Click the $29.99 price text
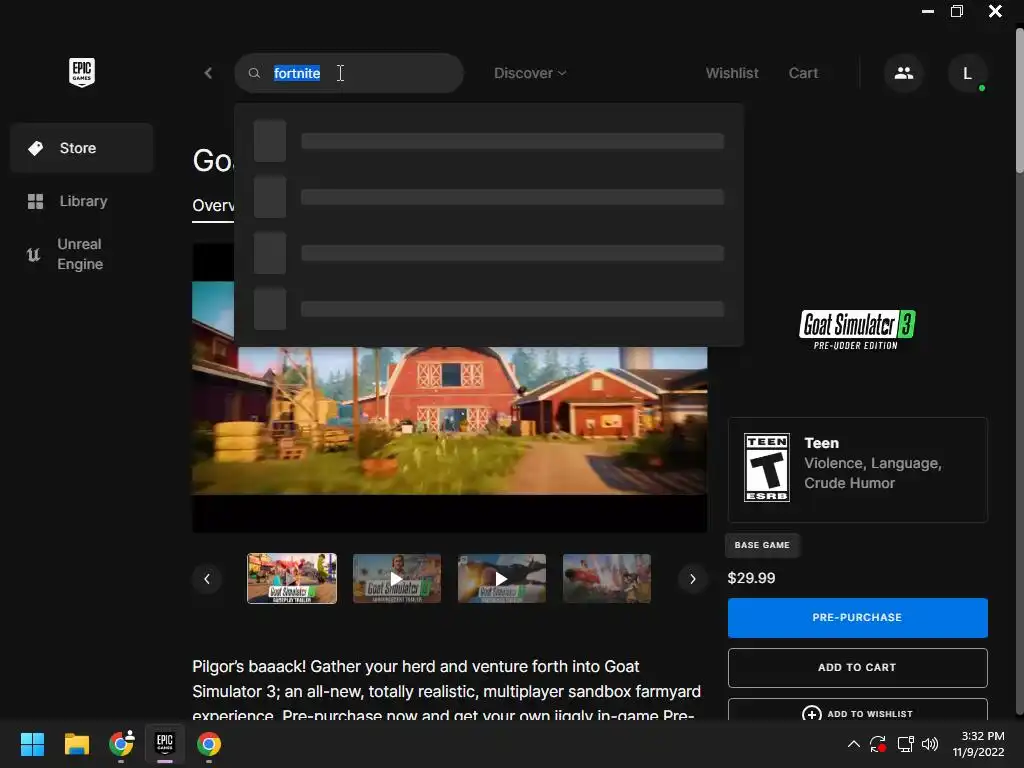 pos(752,579)
